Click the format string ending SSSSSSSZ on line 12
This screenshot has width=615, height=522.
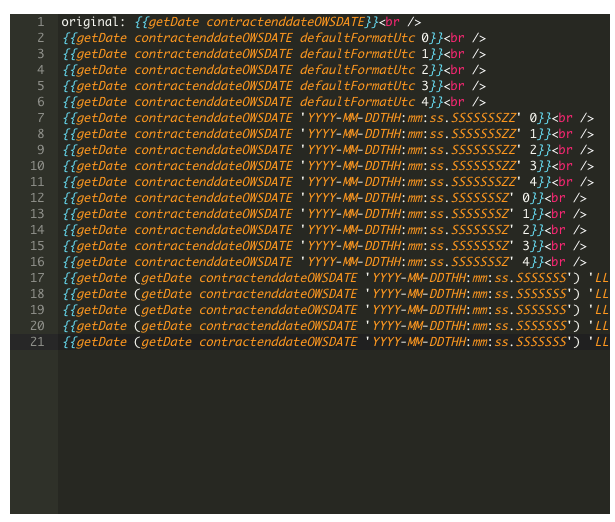pyautogui.click(x=407, y=198)
